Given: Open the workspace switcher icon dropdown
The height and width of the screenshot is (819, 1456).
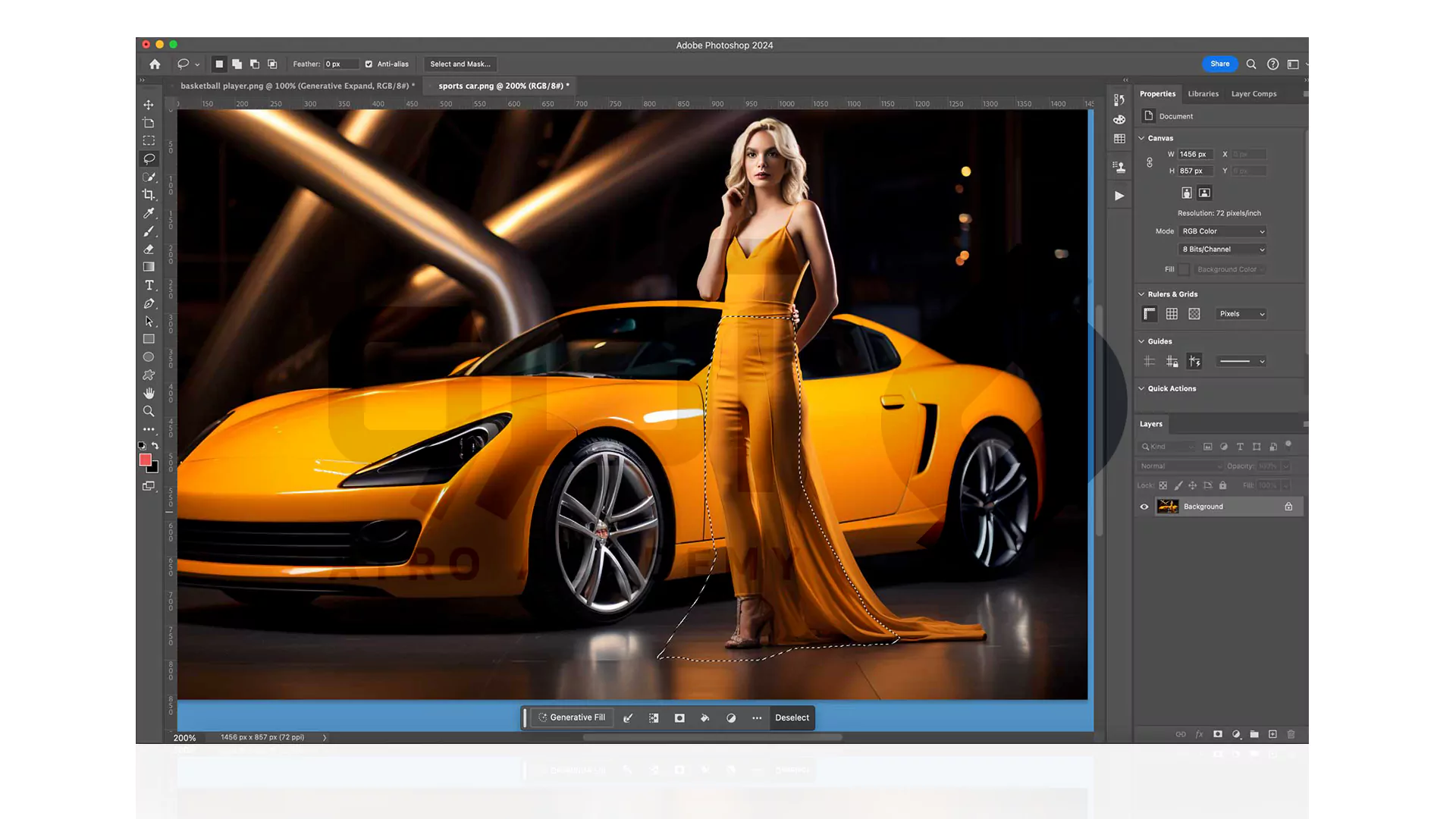Looking at the screenshot, I should click(1294, 64).
